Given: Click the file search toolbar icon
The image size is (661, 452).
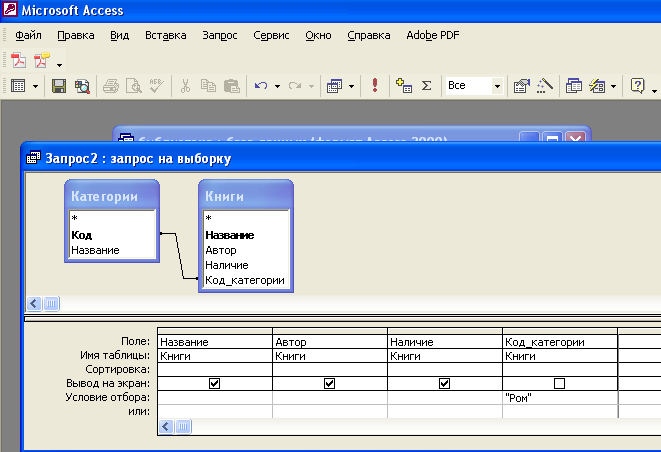Looking at the screenshot, I should (x=82, y=86).
